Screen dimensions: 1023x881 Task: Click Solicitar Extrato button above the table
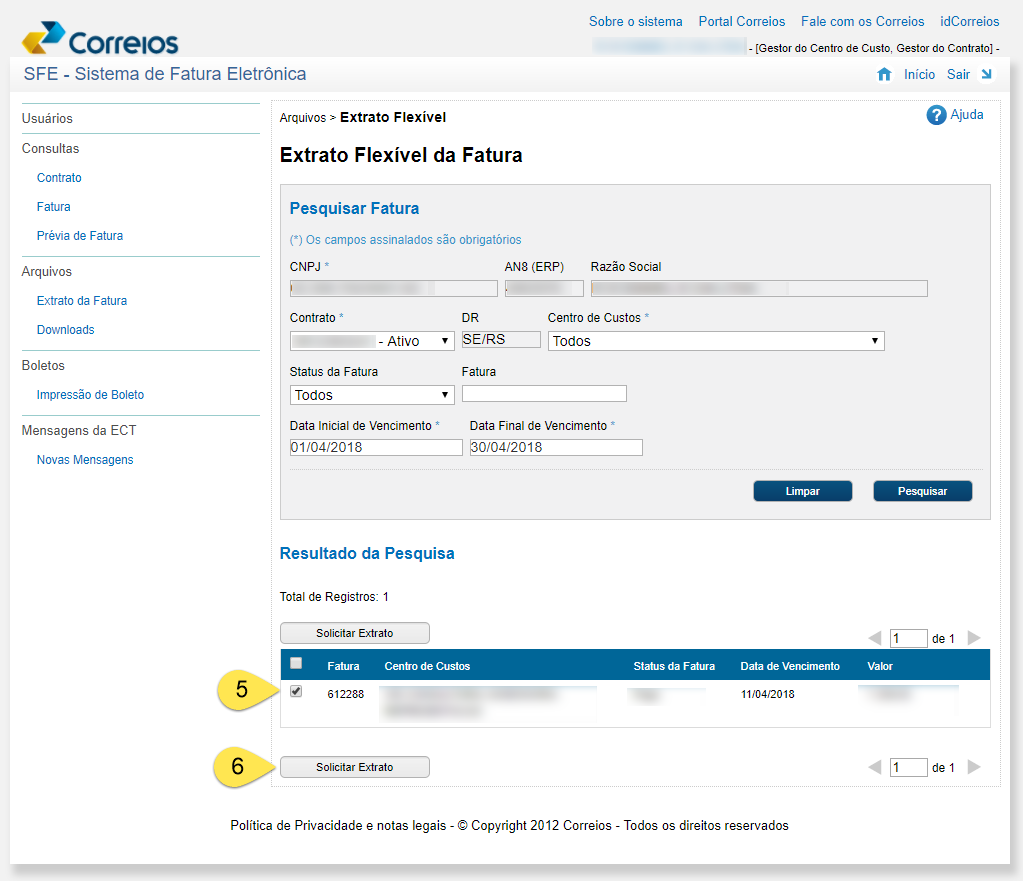[355, 633]
